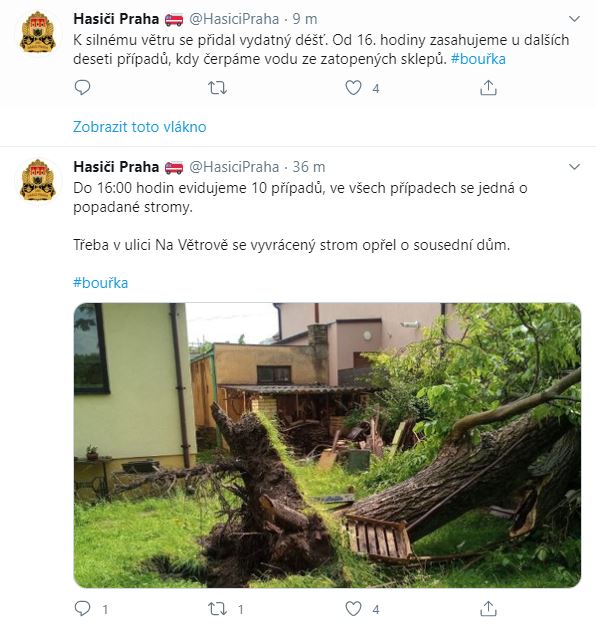Image resolution: width=596 pixels, height=625 pixels.
Task: Open #bouřka hashtag in the first tweet
Action: pyautogui.click(x=478, y=59)
